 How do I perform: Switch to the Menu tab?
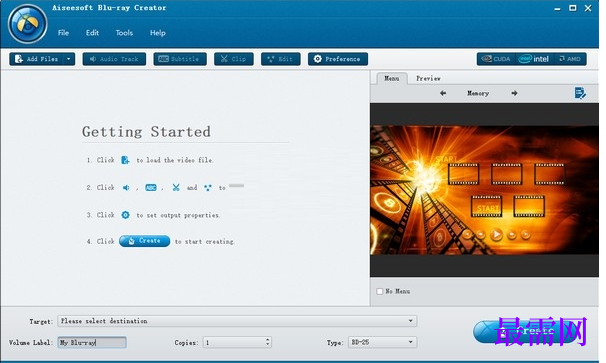pos(392,78)
